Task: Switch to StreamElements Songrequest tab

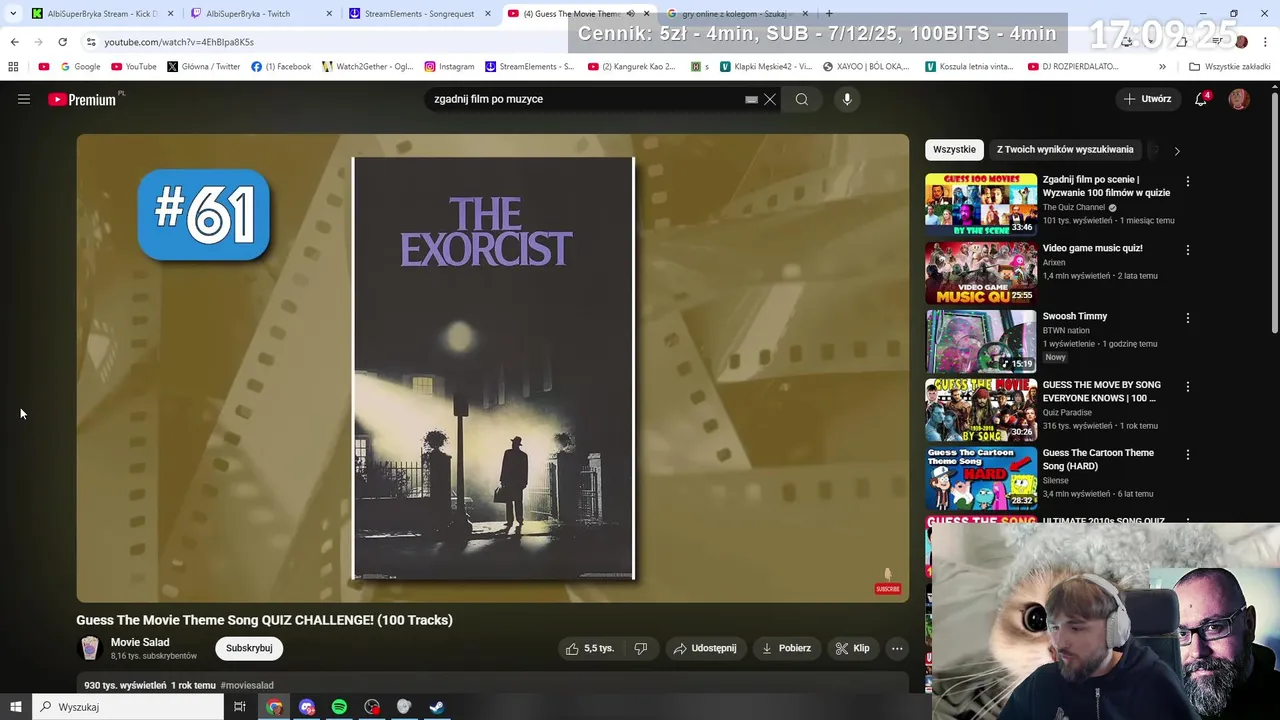Action: (420, 14)
